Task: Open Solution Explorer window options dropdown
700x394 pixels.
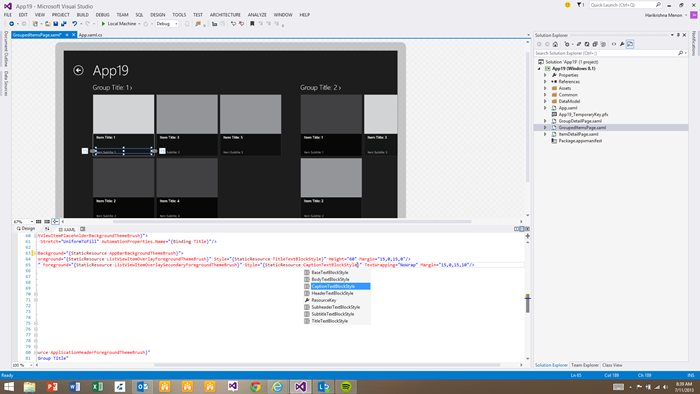Action: click(672, 35)
